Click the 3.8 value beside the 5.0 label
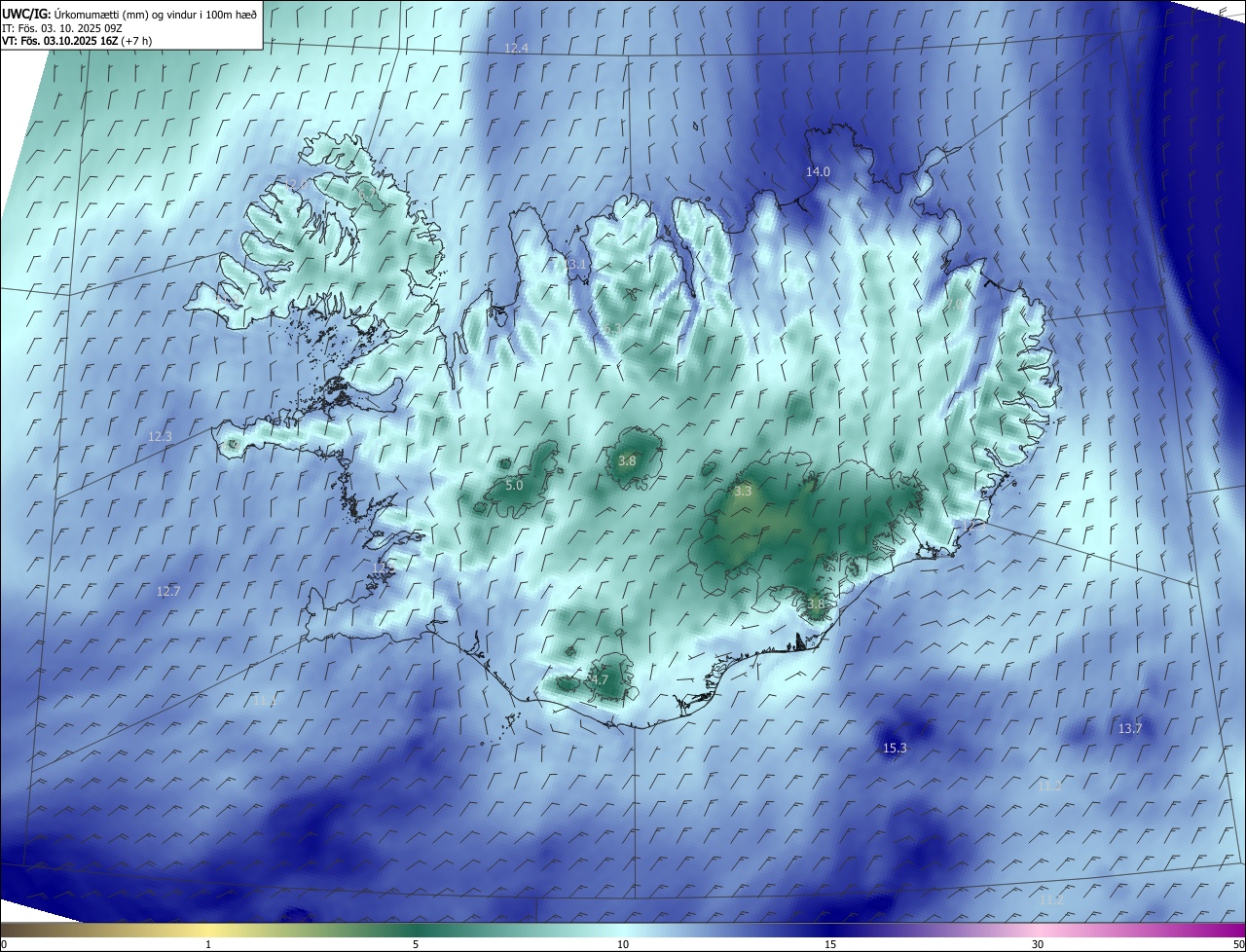Image resolution: width=1246 pixels, height=952 pixels. click(627, 460)
